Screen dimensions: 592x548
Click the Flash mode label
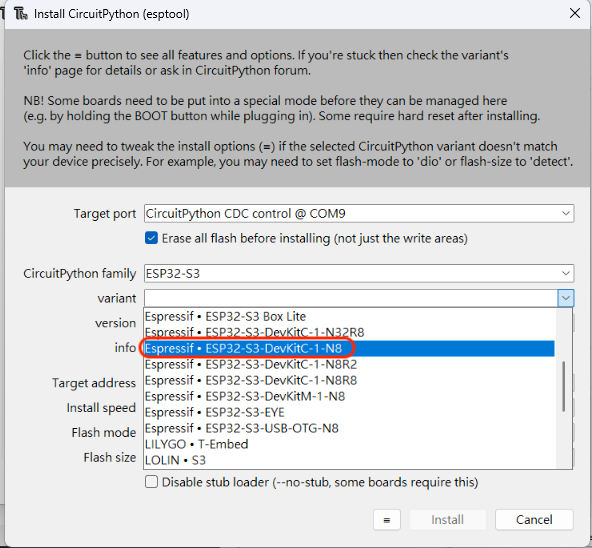point(103,432)
